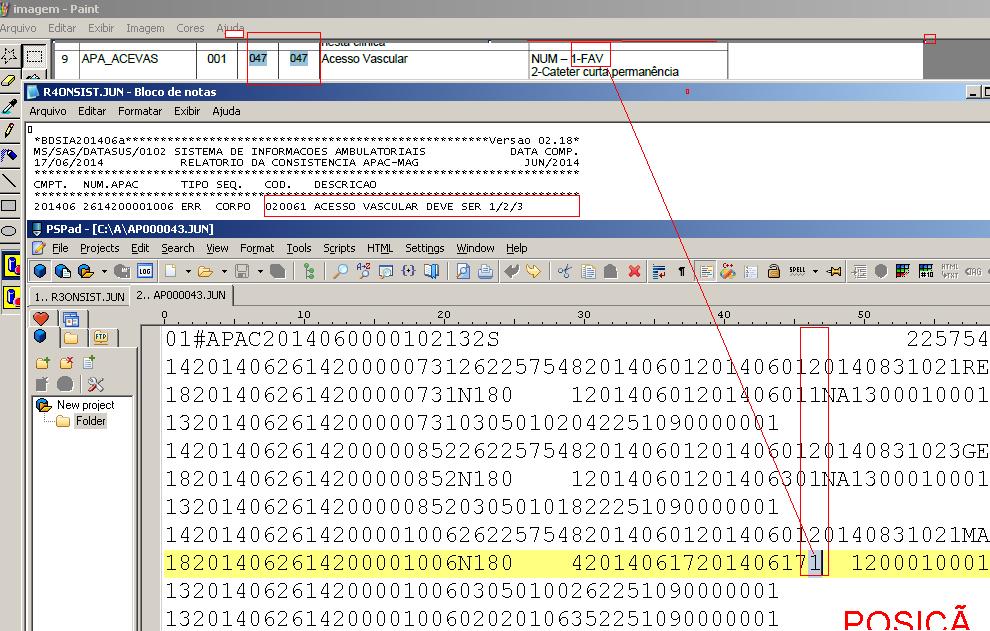990x631 pixels.
Task: Open Formatar menu in Bloco de notas
Action: (x=140, y=111)
